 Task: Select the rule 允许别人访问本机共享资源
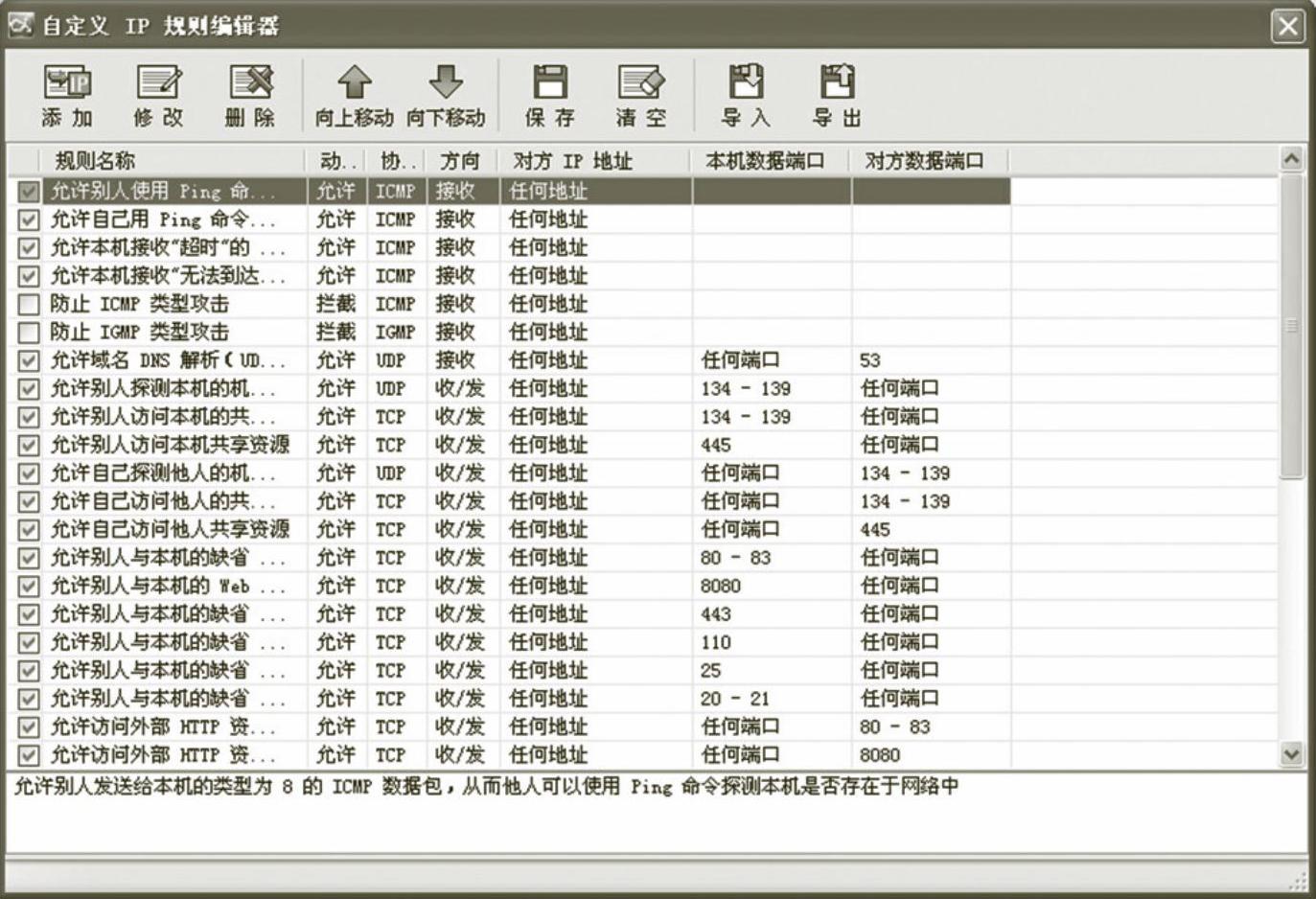(170, 445)
